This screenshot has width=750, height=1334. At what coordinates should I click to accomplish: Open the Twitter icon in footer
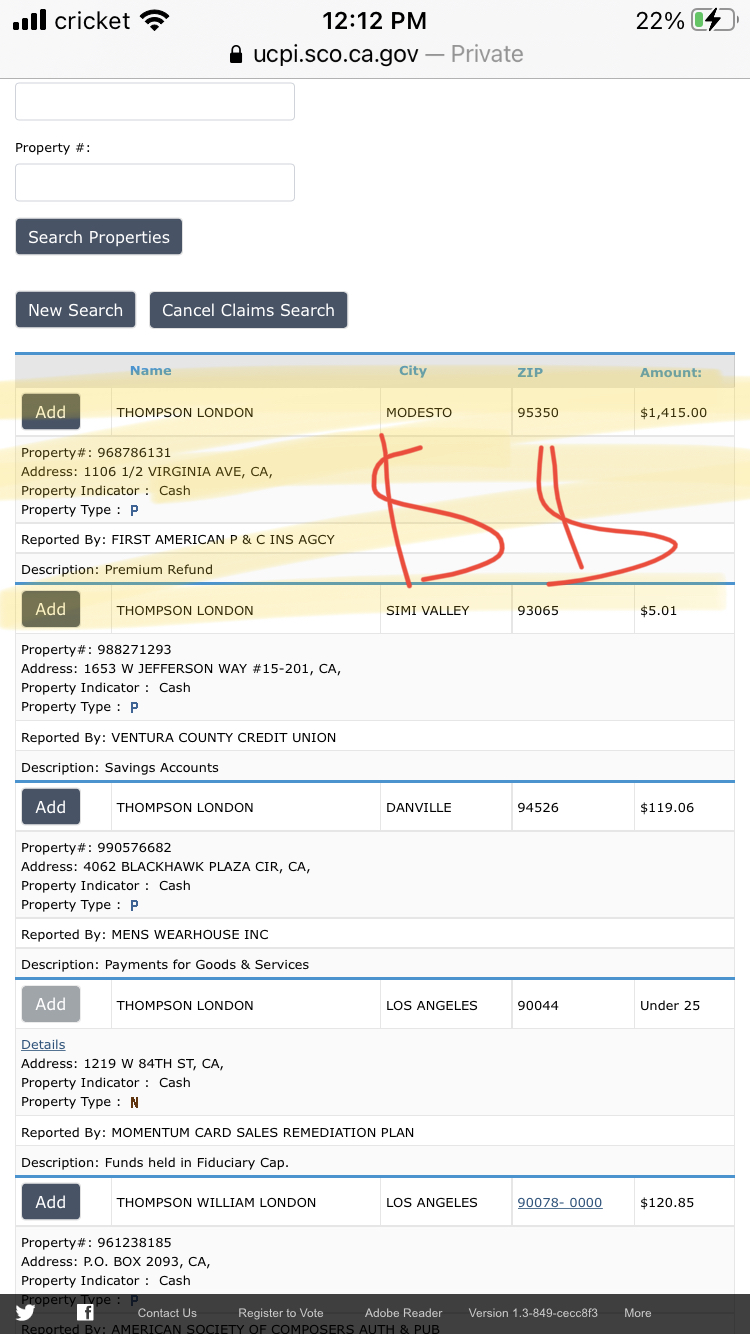[25, 1313]
